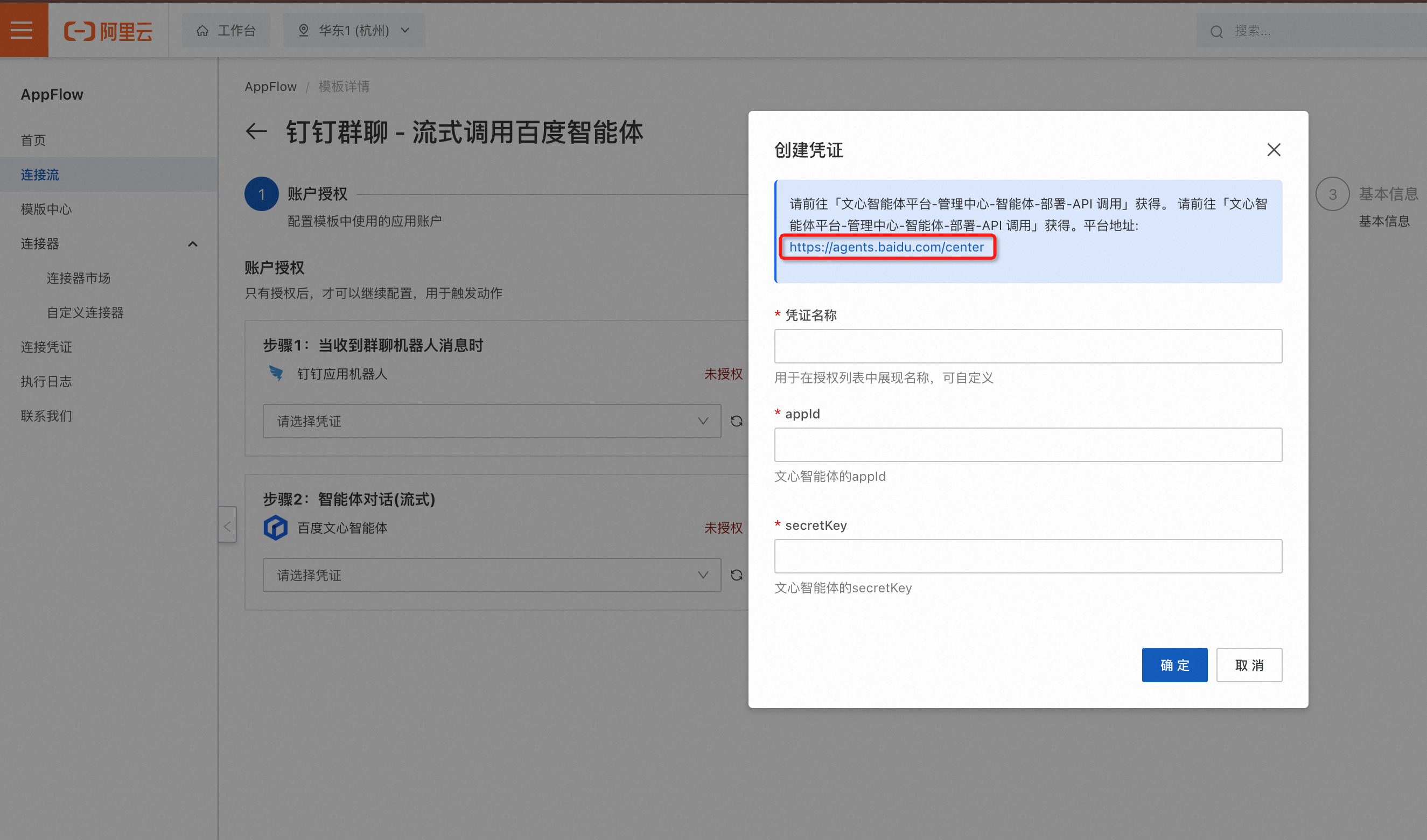Collapse the 连接器 sidebar section
This screenshot has width=1427, height=840.
[193, 243]
